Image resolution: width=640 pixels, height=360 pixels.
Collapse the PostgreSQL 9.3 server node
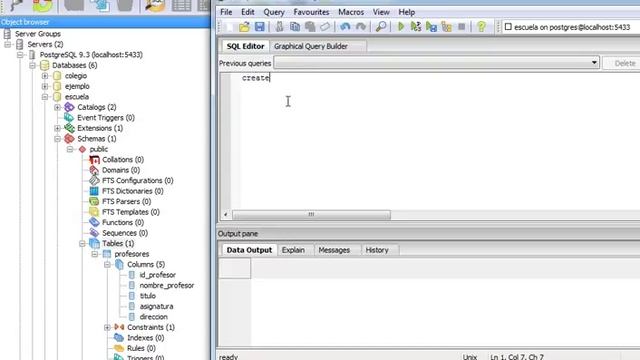20,55
